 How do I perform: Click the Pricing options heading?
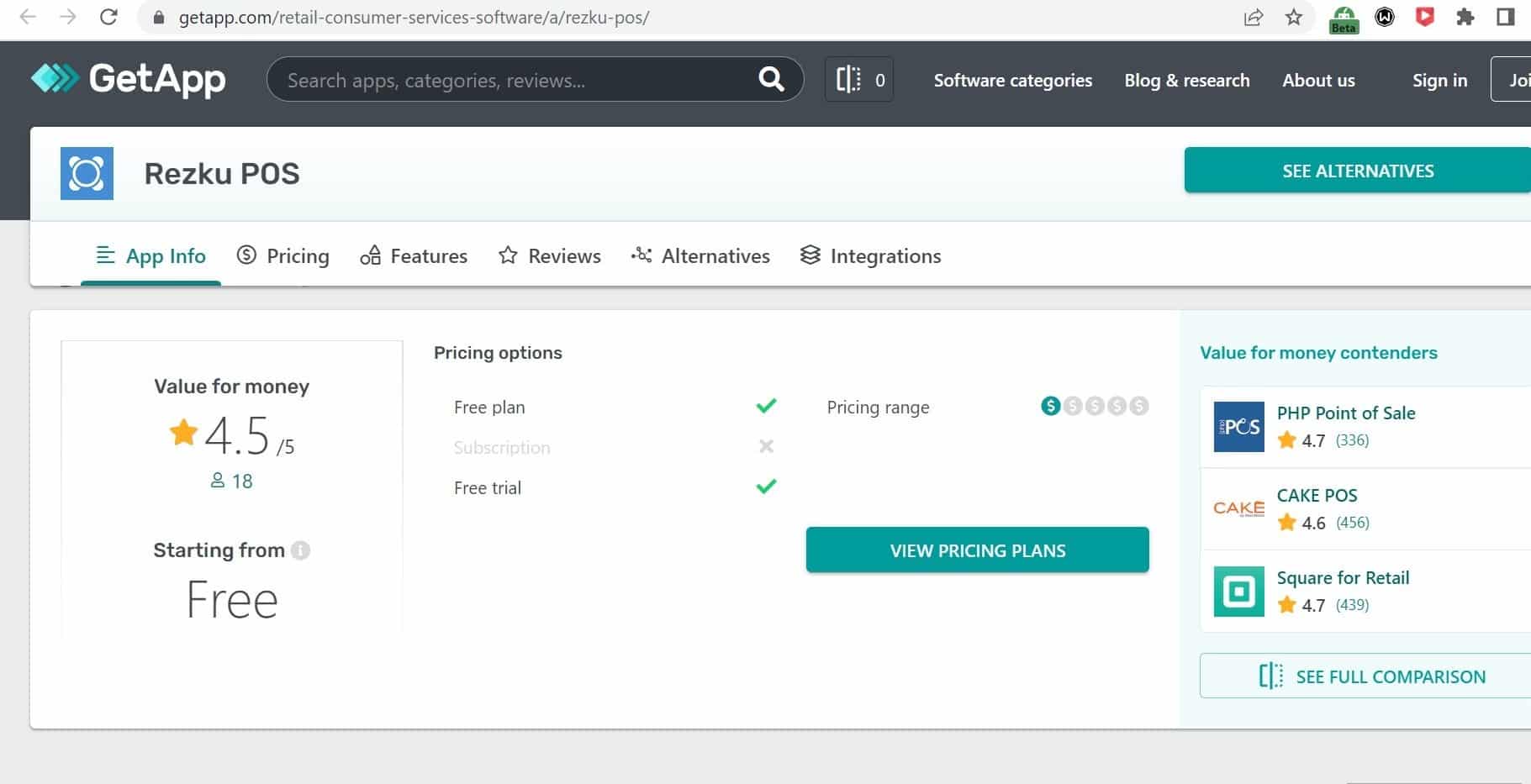click(498, 352)
